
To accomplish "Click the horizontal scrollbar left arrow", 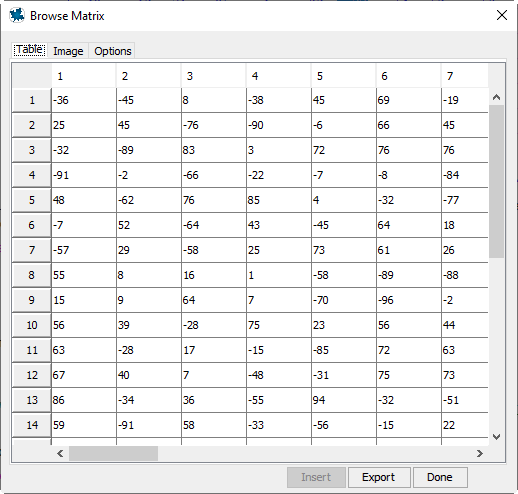I will pos(60,453).
